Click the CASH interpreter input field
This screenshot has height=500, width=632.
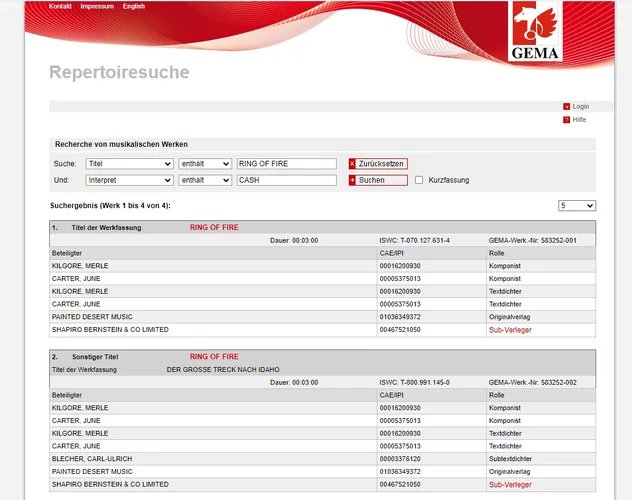coord(286,180)
